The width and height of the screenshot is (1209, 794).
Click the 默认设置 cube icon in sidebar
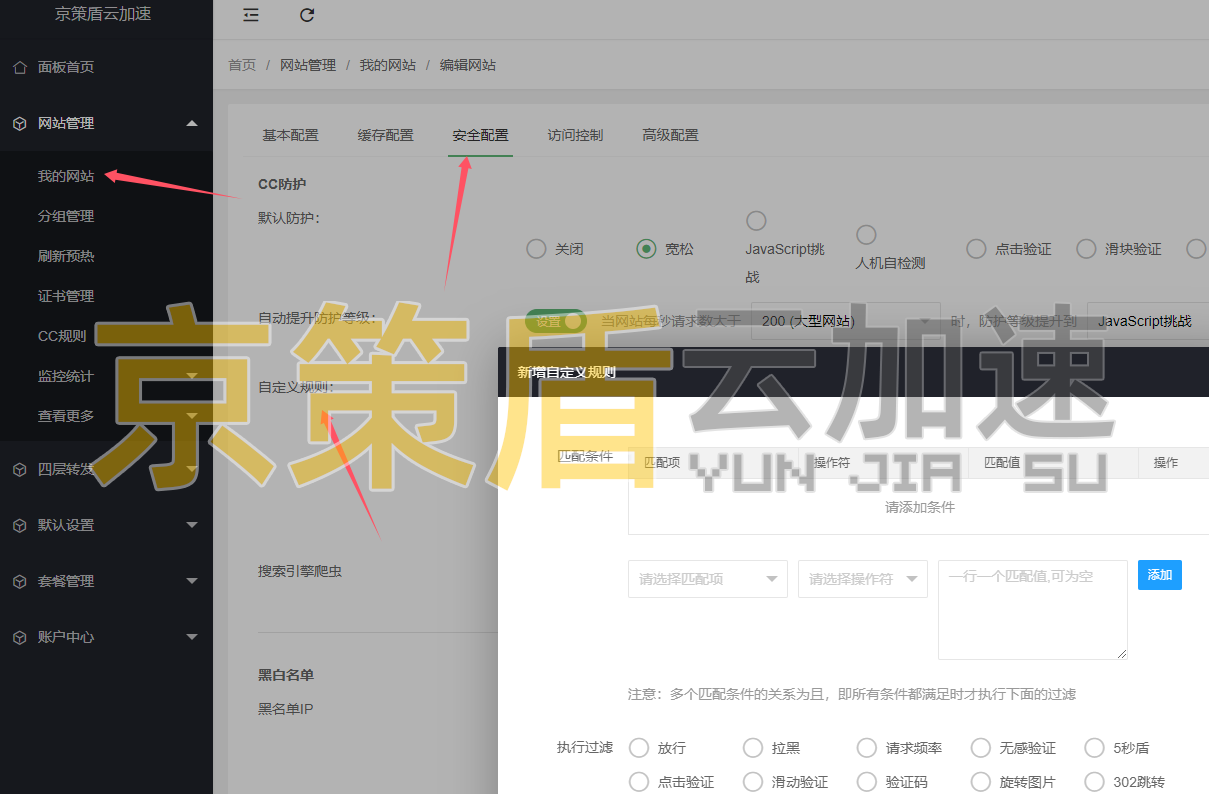[x=21, y=524]
